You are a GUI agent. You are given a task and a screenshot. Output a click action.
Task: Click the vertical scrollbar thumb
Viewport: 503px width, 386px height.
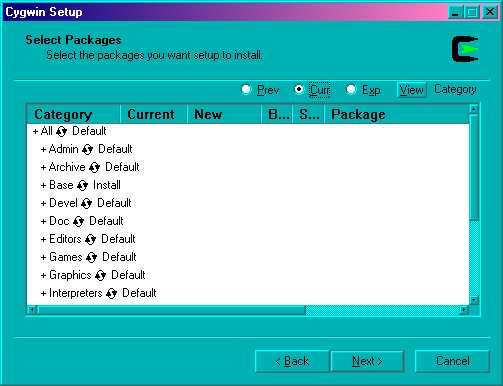(x=474, y=167)
